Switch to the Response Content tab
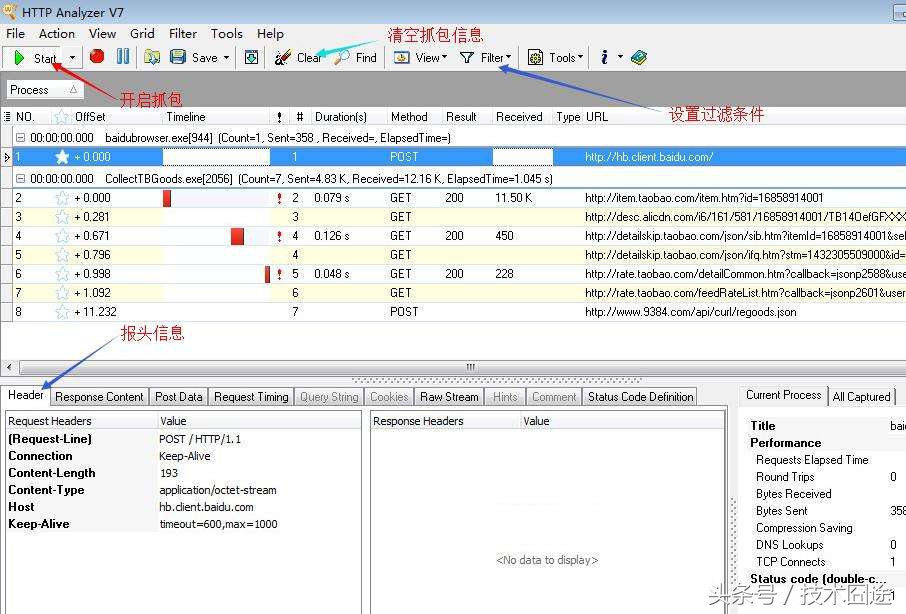Viewport: 906px width, 614px height. click(99, 397)
